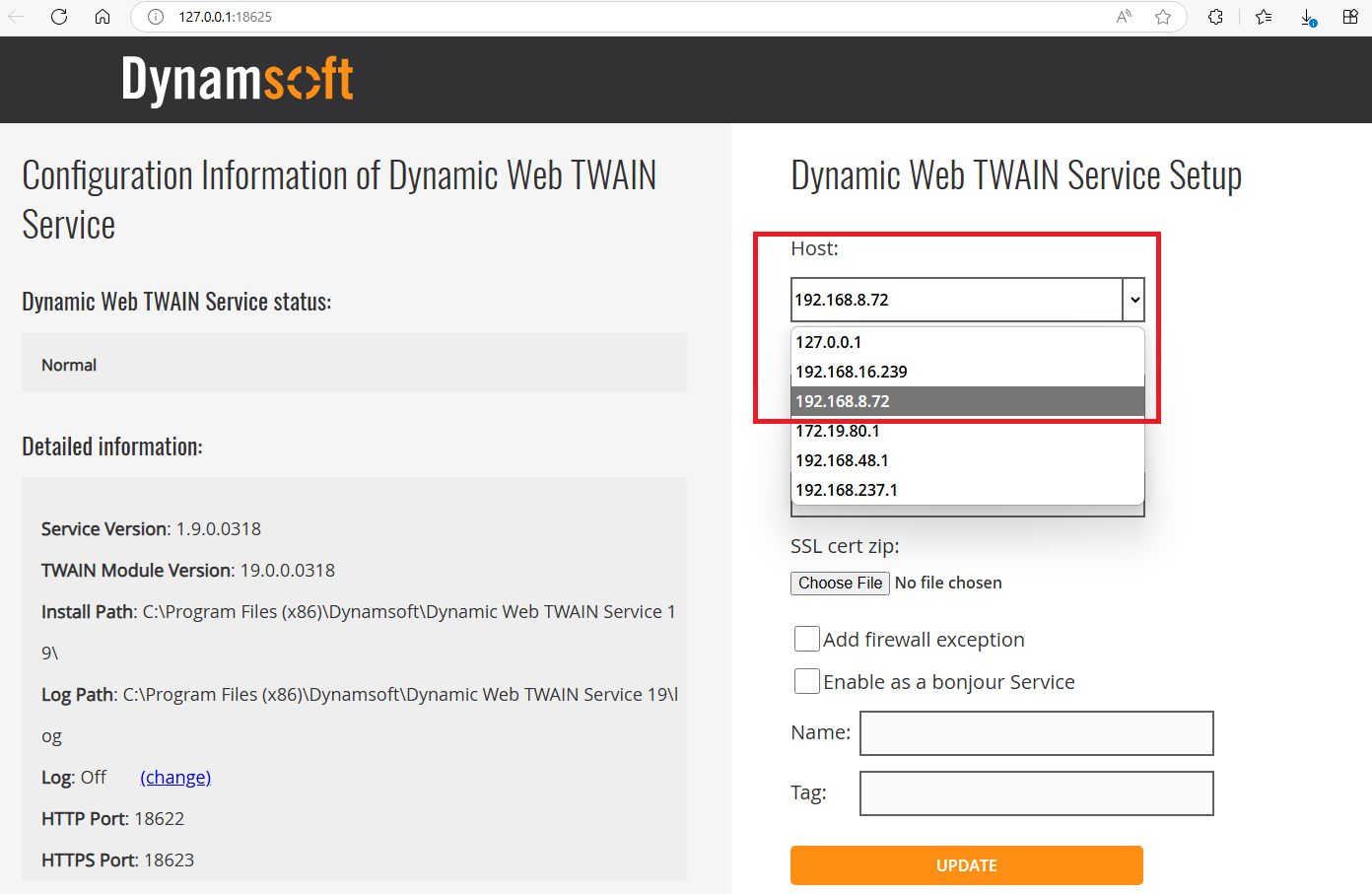Open the browser extensions icon
Image resolution: width=1372 pixels, height=894 pixels.
coord(1215,17)
